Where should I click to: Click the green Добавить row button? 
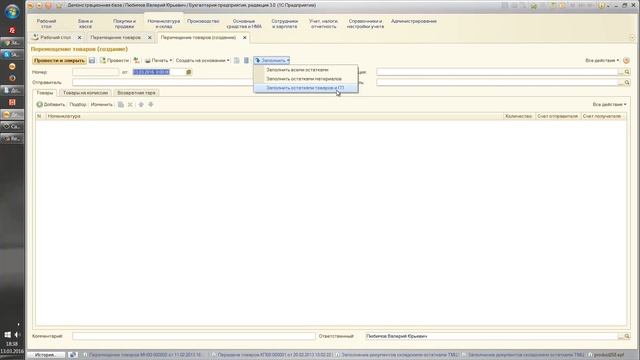point(51,104)
